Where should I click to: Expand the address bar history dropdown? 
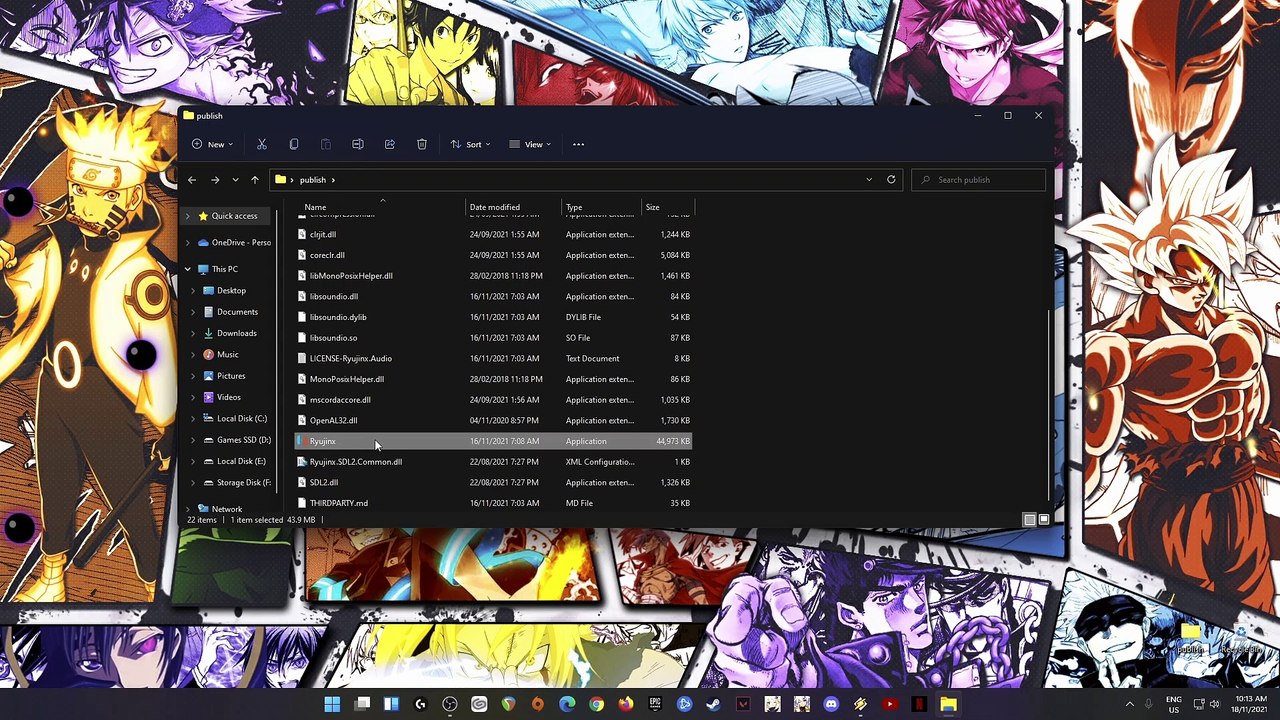tap(869, 180)
